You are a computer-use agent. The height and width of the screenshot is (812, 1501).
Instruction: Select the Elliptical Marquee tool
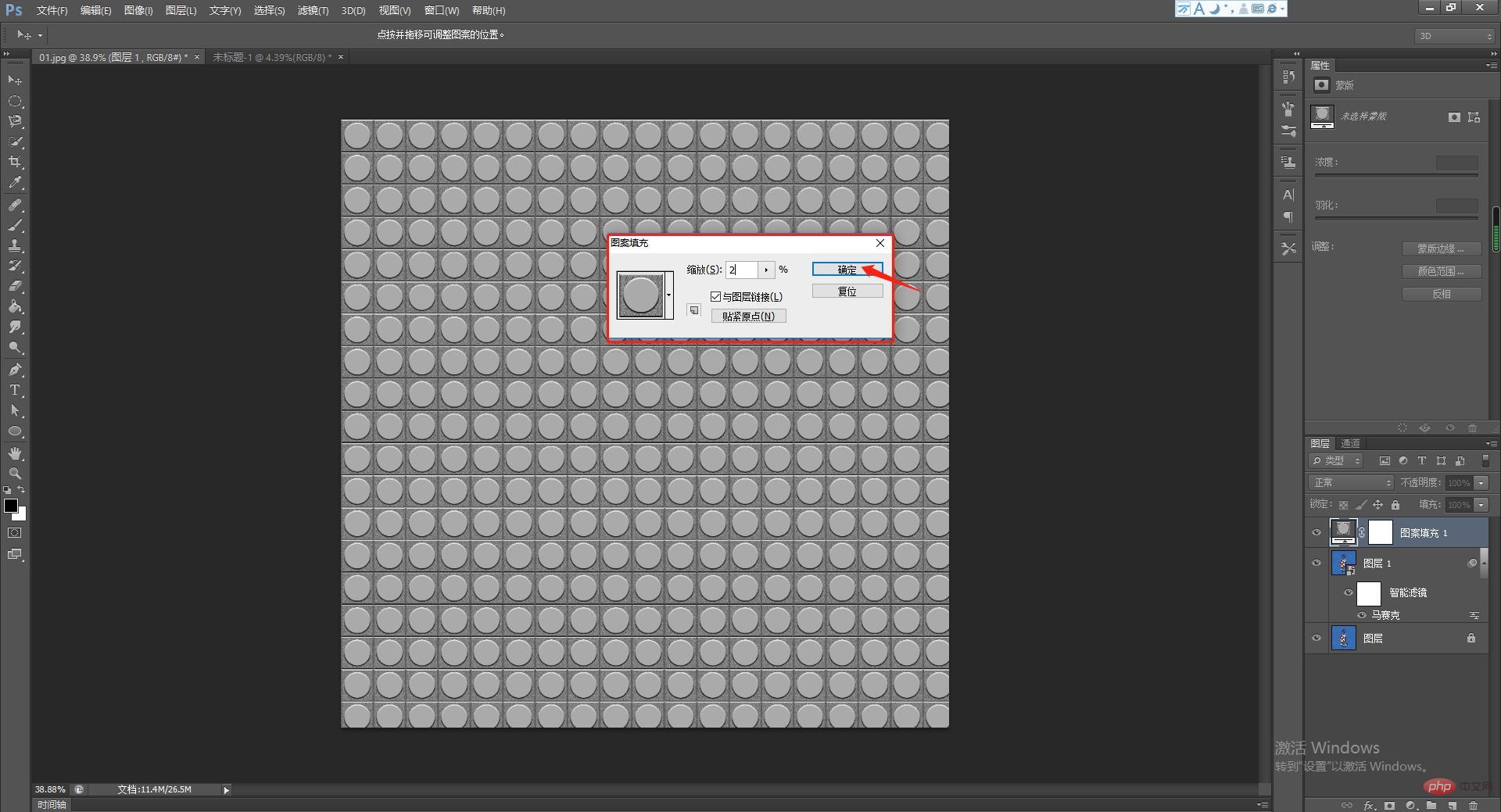pyautogui.click(x=15, y=101)
